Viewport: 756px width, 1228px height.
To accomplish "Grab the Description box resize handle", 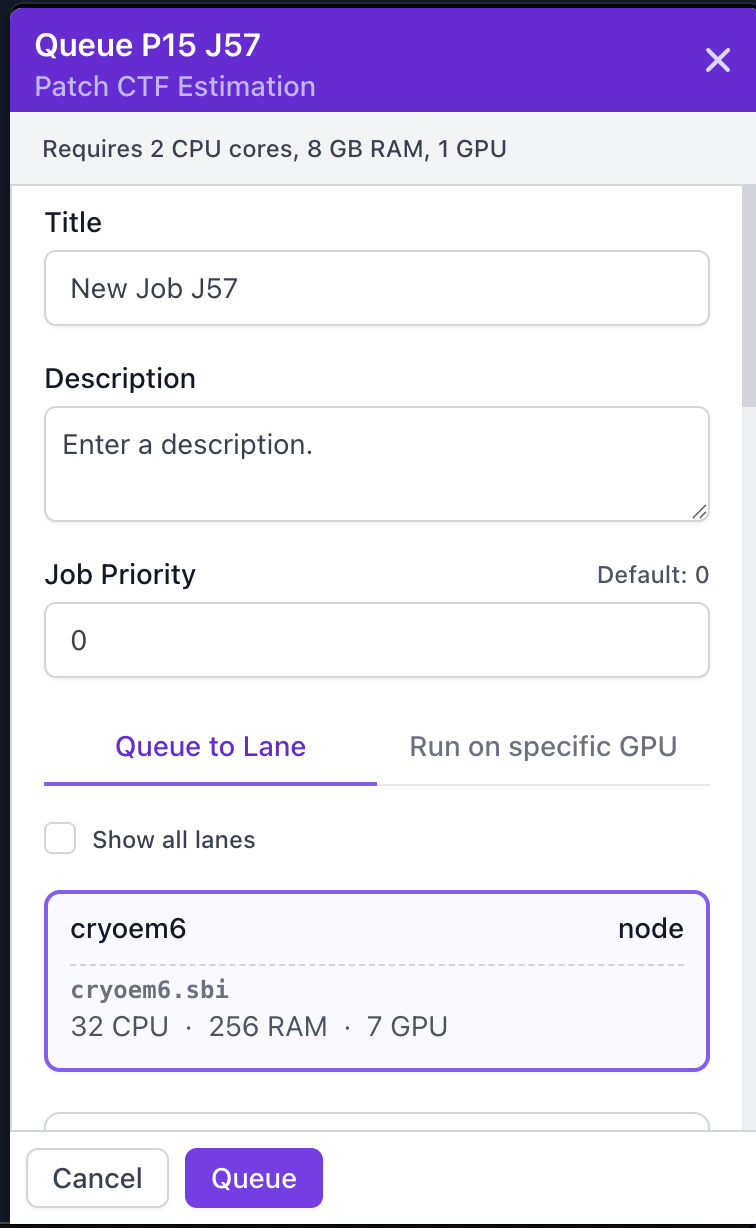I will pos(699,511).
